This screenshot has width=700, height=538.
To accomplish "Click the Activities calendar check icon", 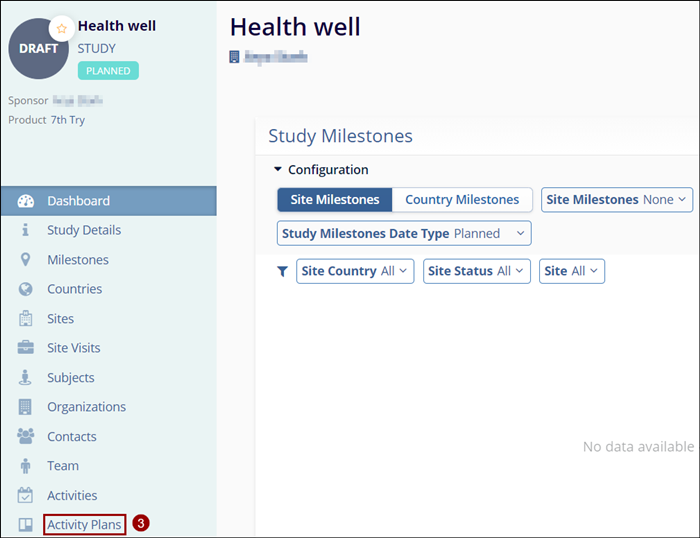I will click(x=26, y=496).
